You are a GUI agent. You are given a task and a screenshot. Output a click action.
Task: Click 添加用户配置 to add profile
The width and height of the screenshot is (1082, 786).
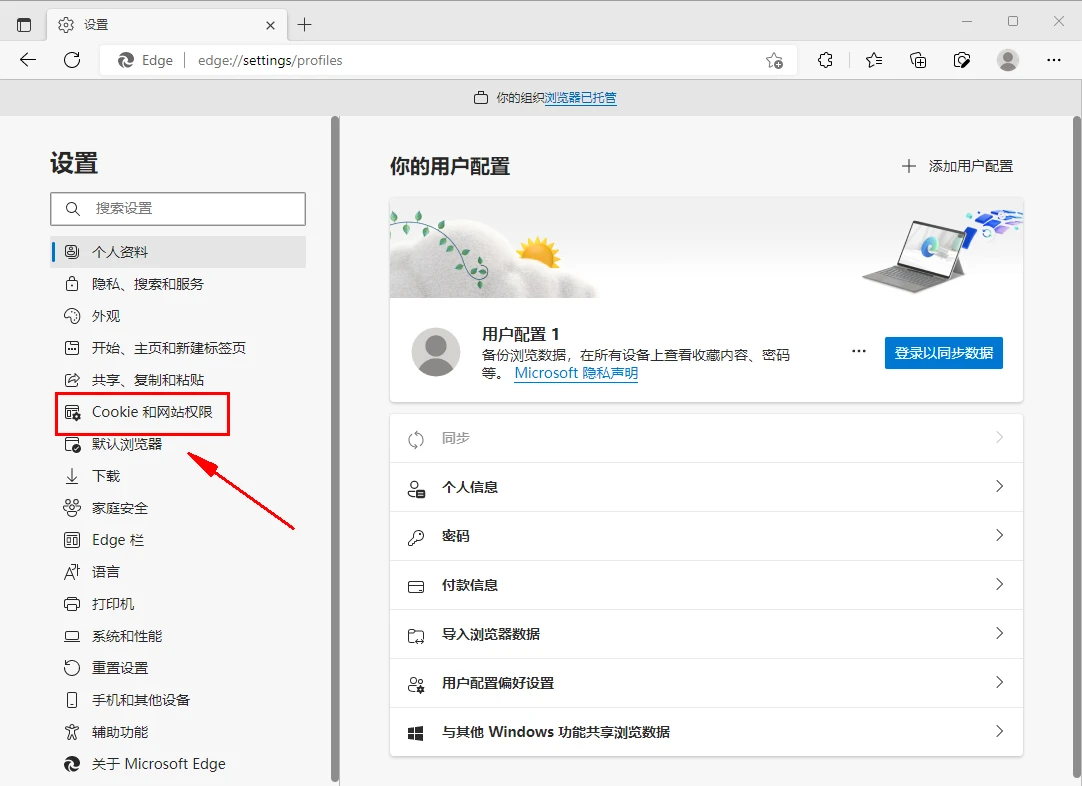pos(957,166)
